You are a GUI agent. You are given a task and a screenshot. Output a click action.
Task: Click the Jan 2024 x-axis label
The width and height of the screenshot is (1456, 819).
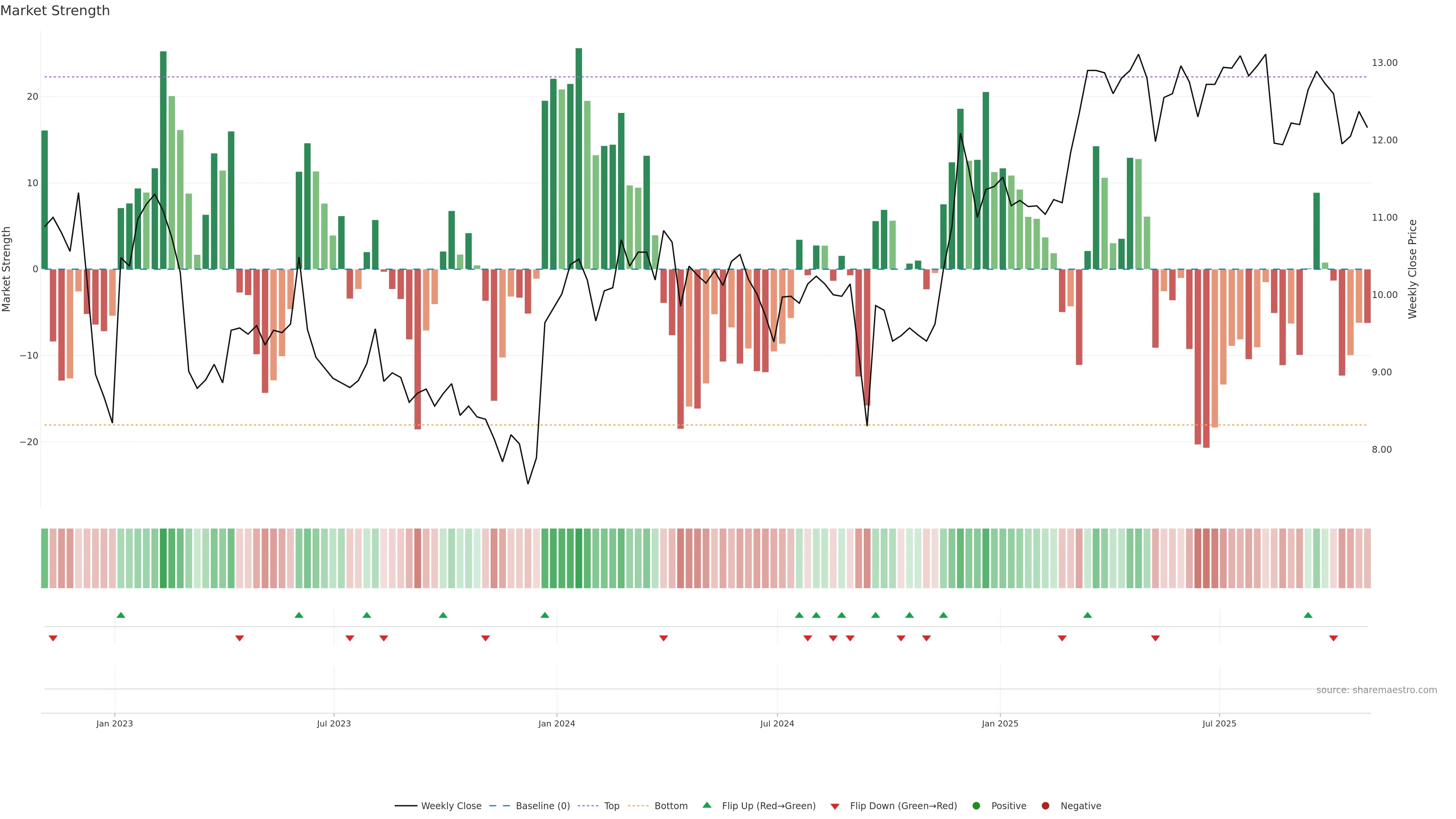[x=556, y=723]
